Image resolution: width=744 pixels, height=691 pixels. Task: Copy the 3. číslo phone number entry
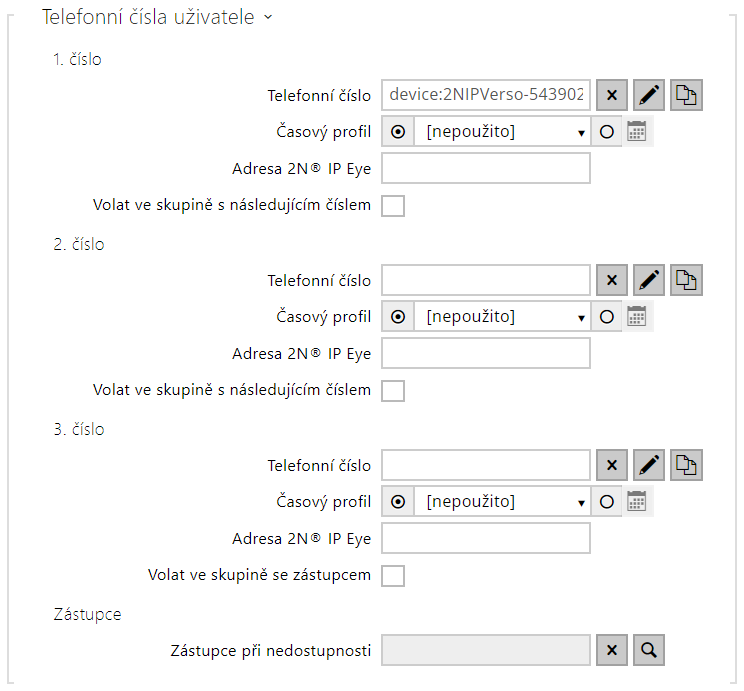click(x=686, y=465)
